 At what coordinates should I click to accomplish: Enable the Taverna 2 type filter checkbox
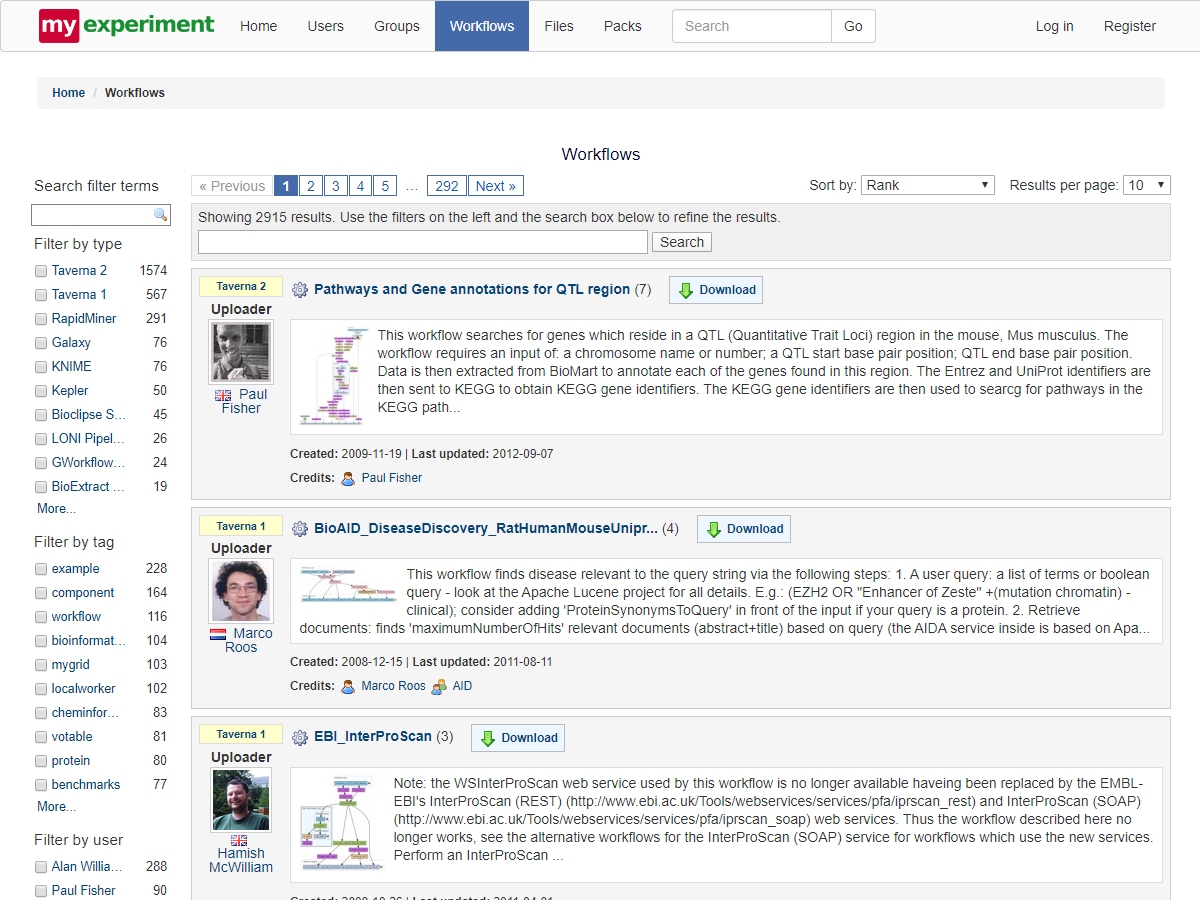[41, 271]
